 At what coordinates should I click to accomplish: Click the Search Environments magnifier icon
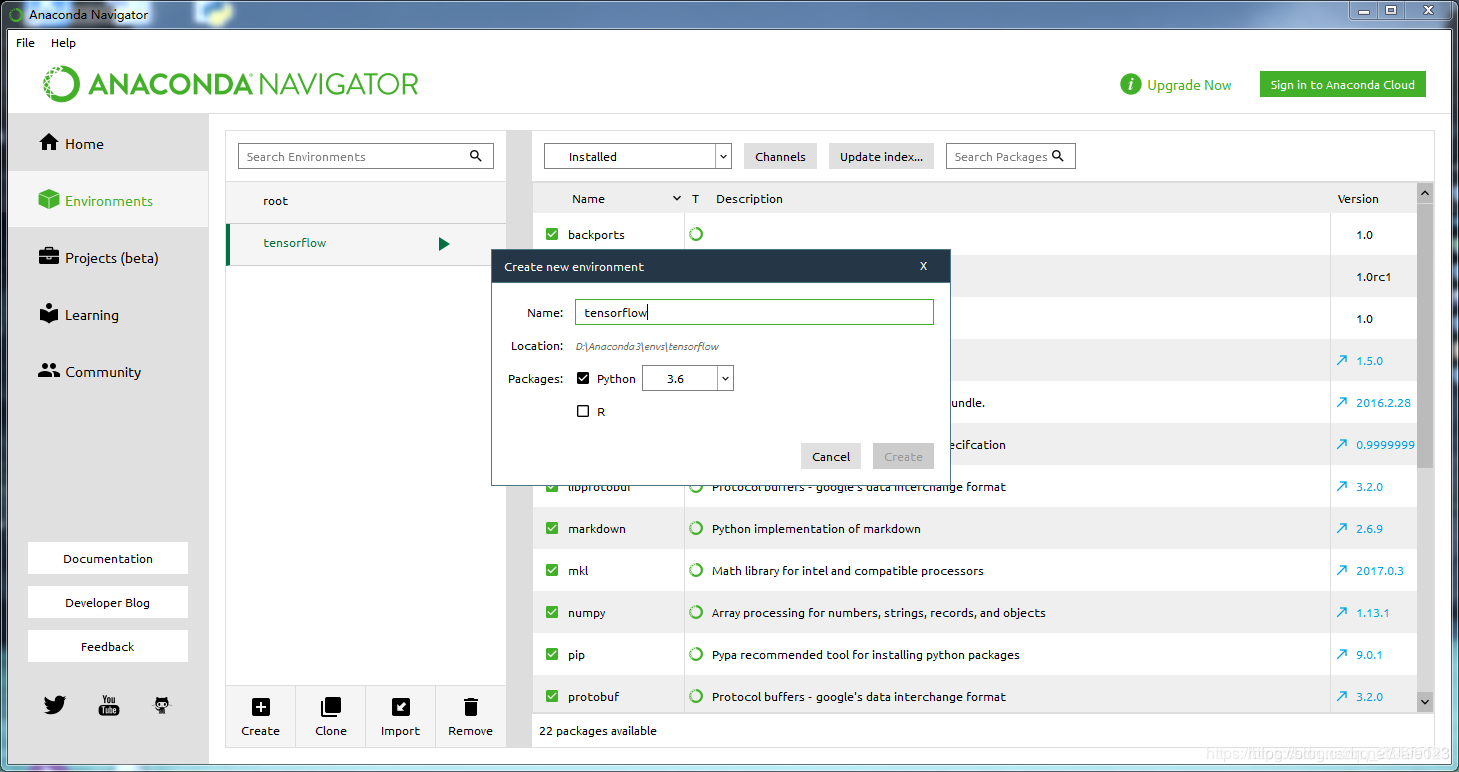tap(476, 156)
